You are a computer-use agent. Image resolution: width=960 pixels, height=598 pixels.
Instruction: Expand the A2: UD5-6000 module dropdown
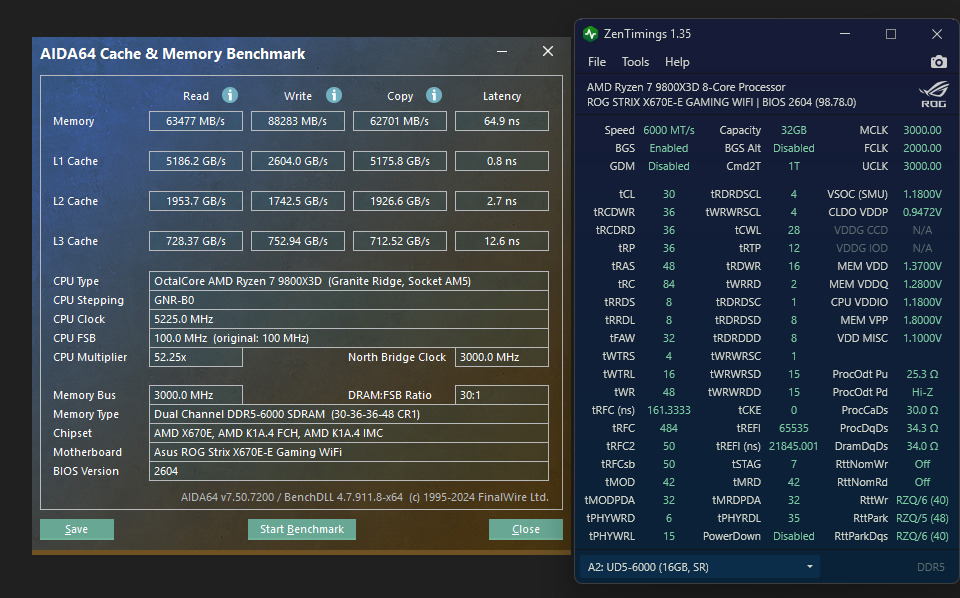pos(699,567)
